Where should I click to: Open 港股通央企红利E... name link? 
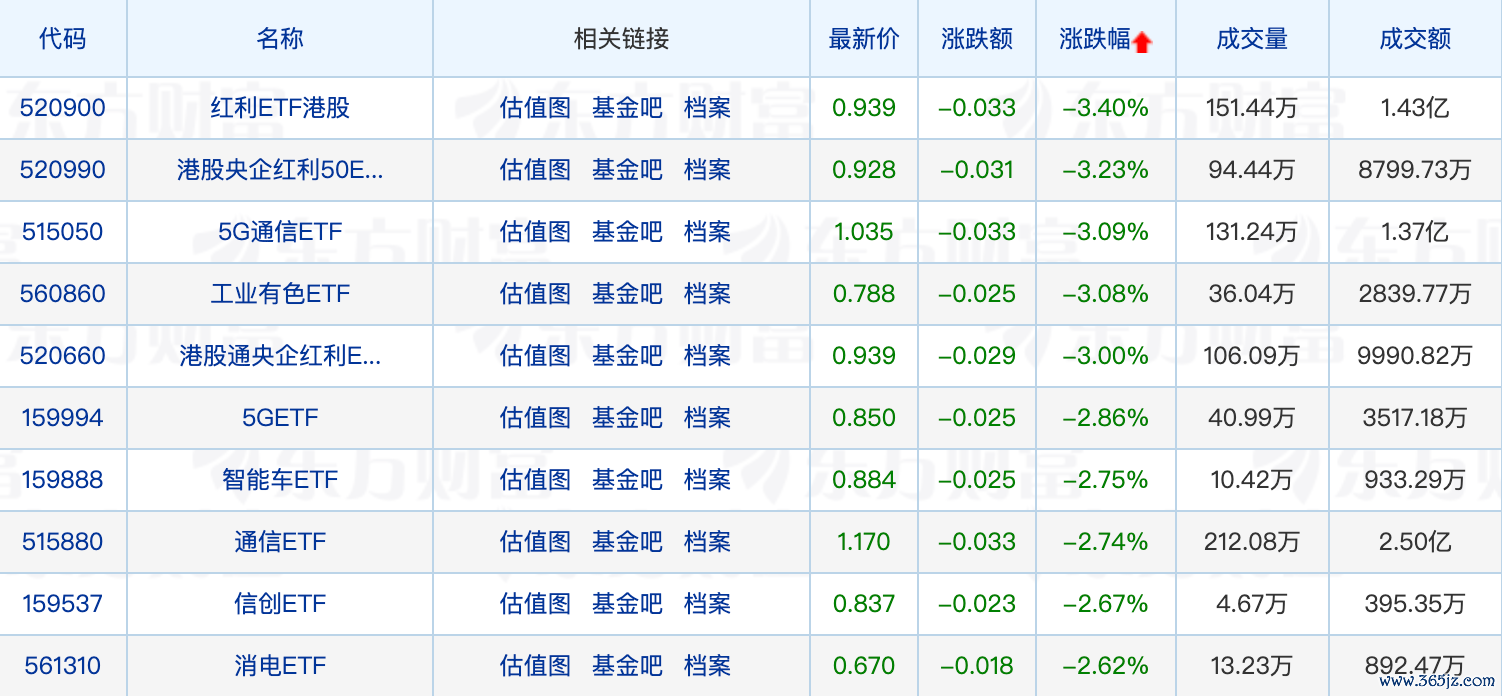click(x=280, y=356)
